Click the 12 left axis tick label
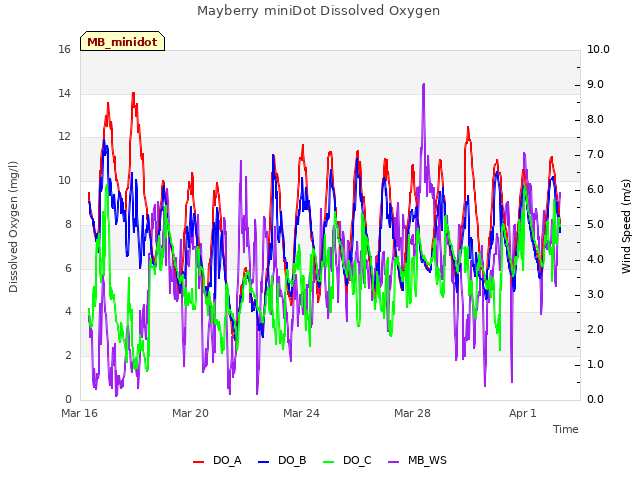Viewport: 640px width, 480px height. point(64,136)
